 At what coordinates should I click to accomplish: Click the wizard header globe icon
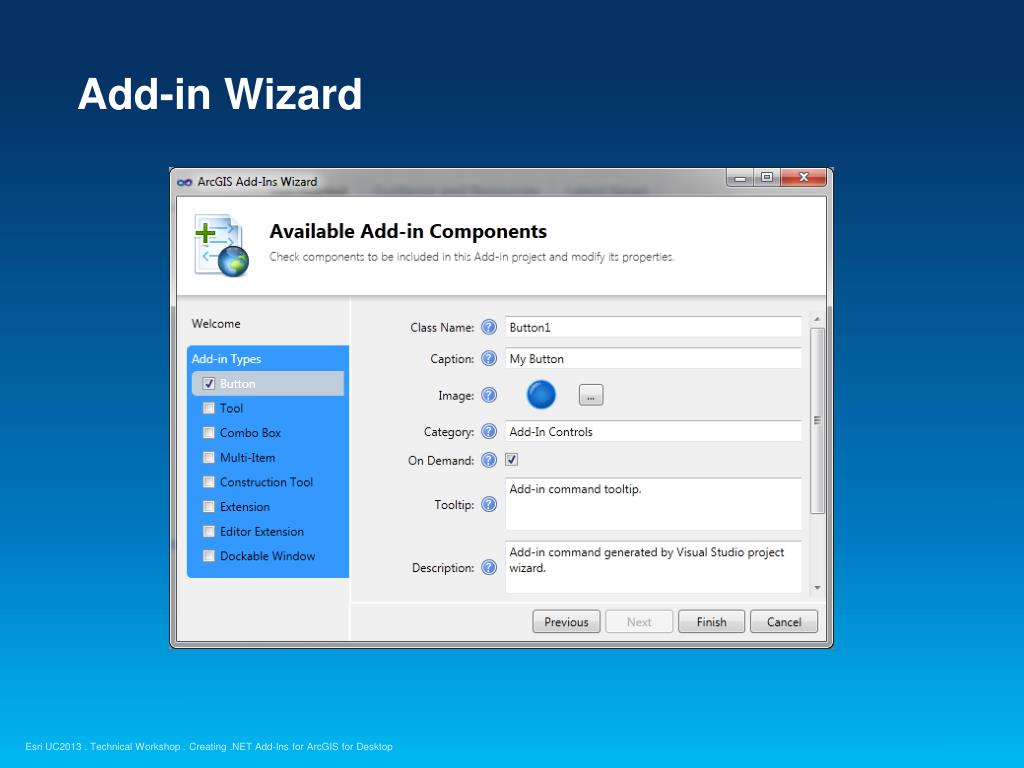(221, 246)
